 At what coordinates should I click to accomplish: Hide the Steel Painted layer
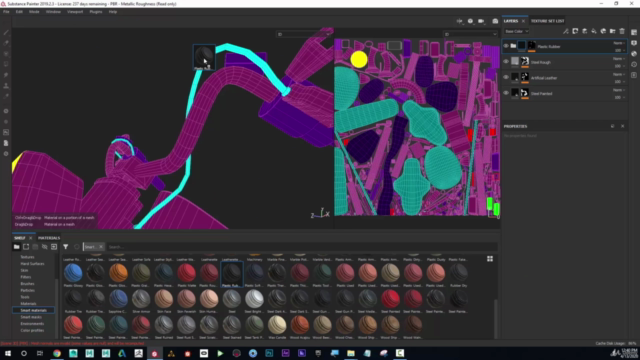point(506,93)
